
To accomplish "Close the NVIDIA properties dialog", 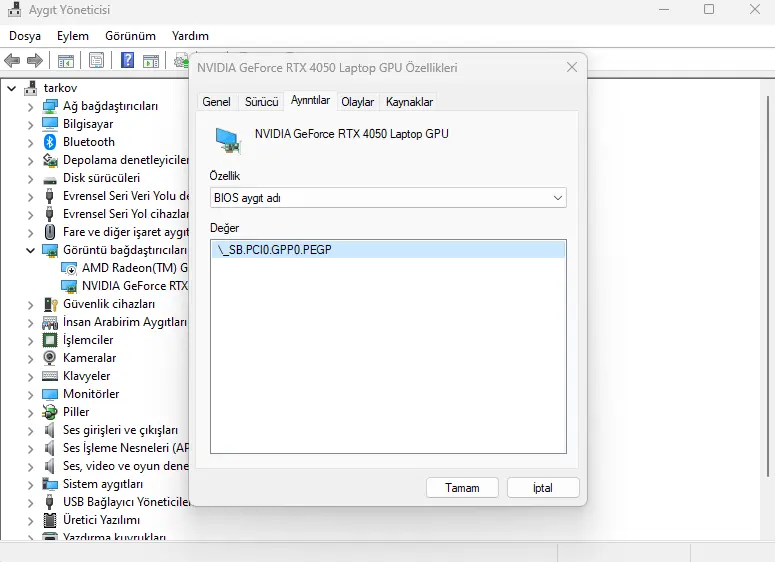I will (x=572, y=67).
